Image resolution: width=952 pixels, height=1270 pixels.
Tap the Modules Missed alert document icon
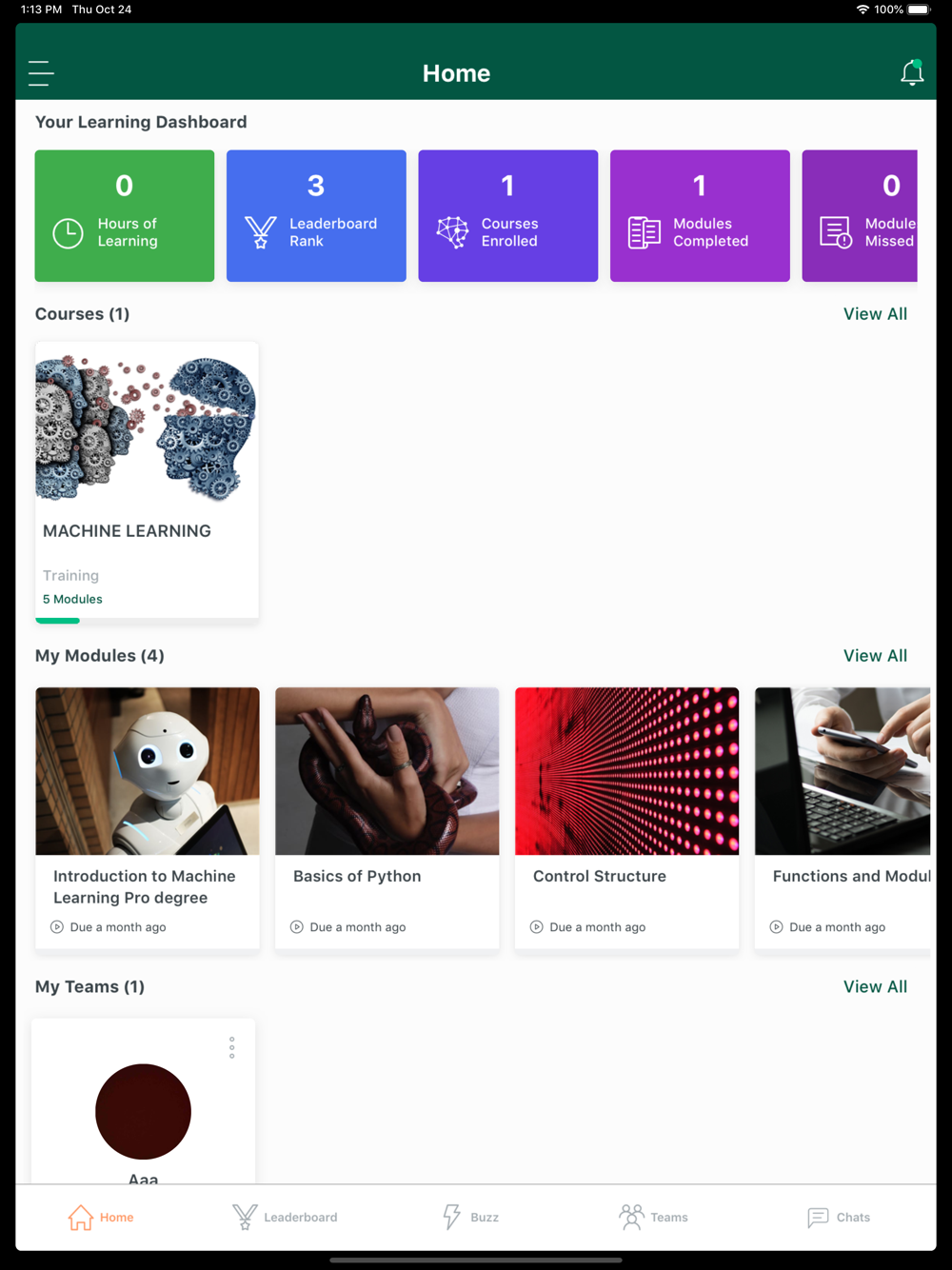(x=836, y=232)
